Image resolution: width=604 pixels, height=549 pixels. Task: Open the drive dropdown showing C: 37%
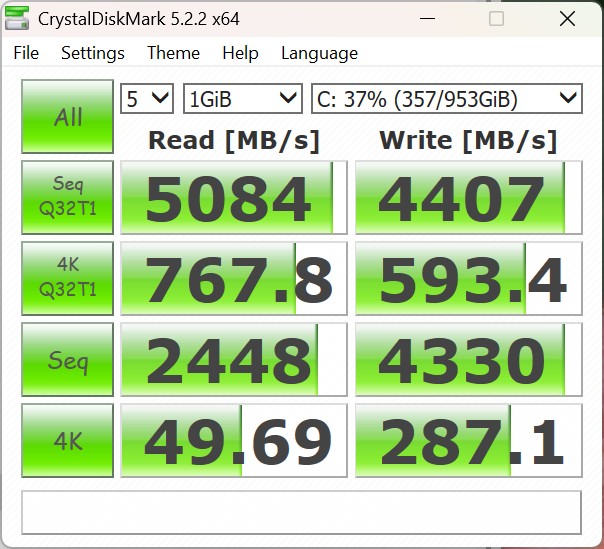tap(446, 99)
